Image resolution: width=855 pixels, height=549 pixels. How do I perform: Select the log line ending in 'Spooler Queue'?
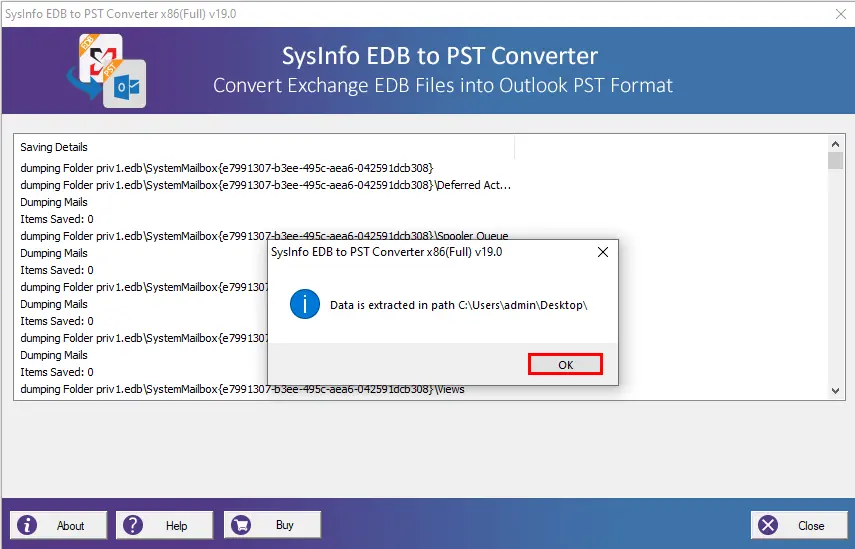[264, 236]
